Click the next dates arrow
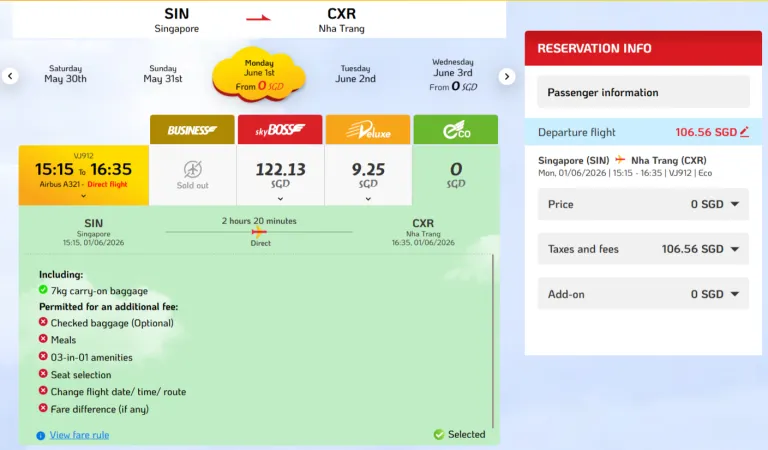768x450 pixels. coord(507,76)
